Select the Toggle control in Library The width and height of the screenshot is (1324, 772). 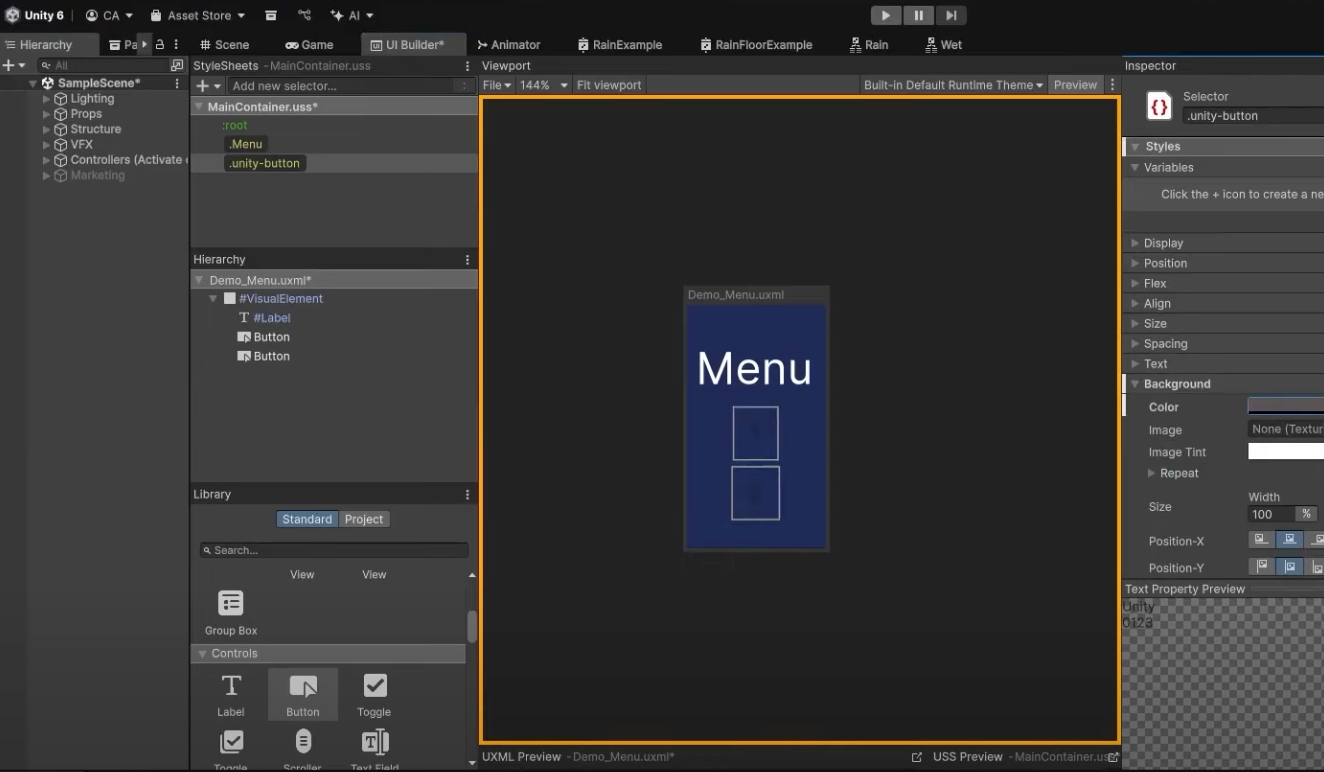pos(374,694)
